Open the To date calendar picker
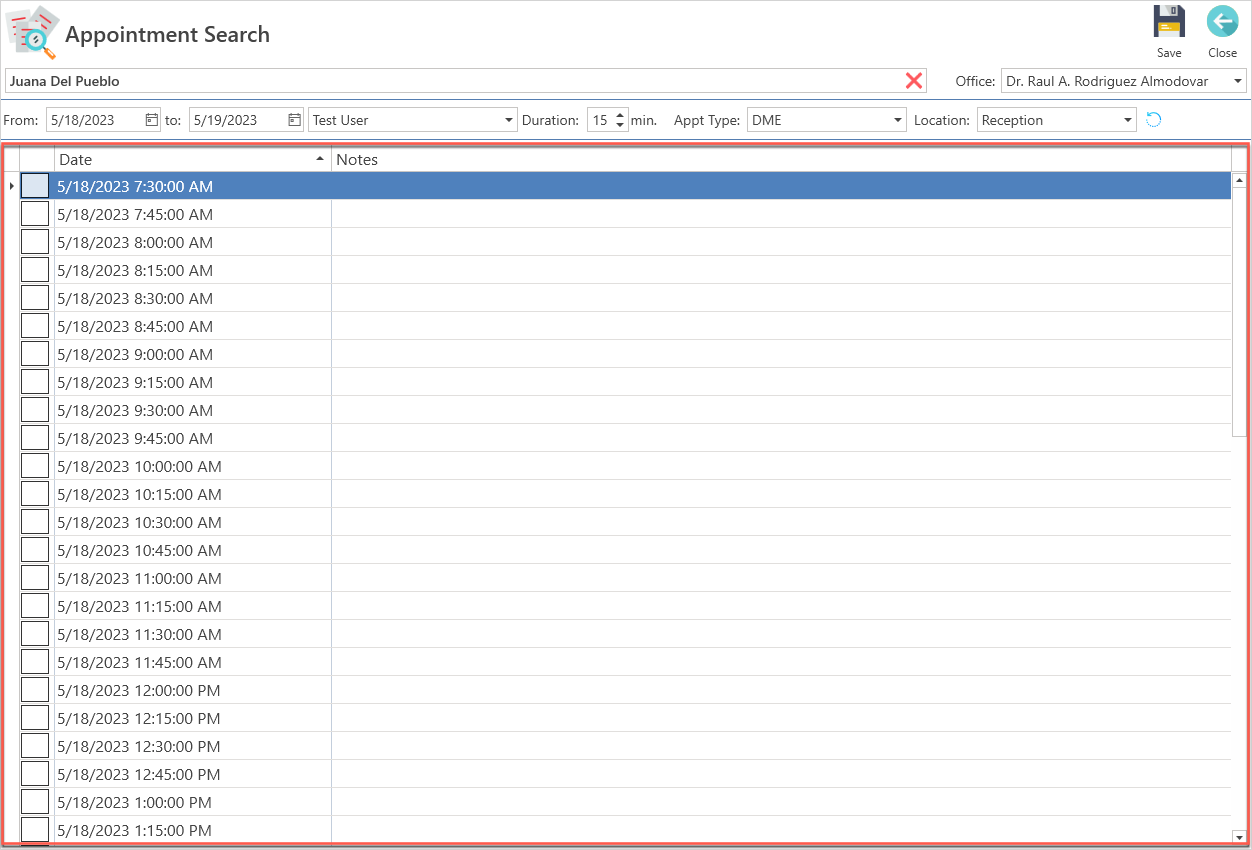This screenshot has width=1252, height=850. 295,120
